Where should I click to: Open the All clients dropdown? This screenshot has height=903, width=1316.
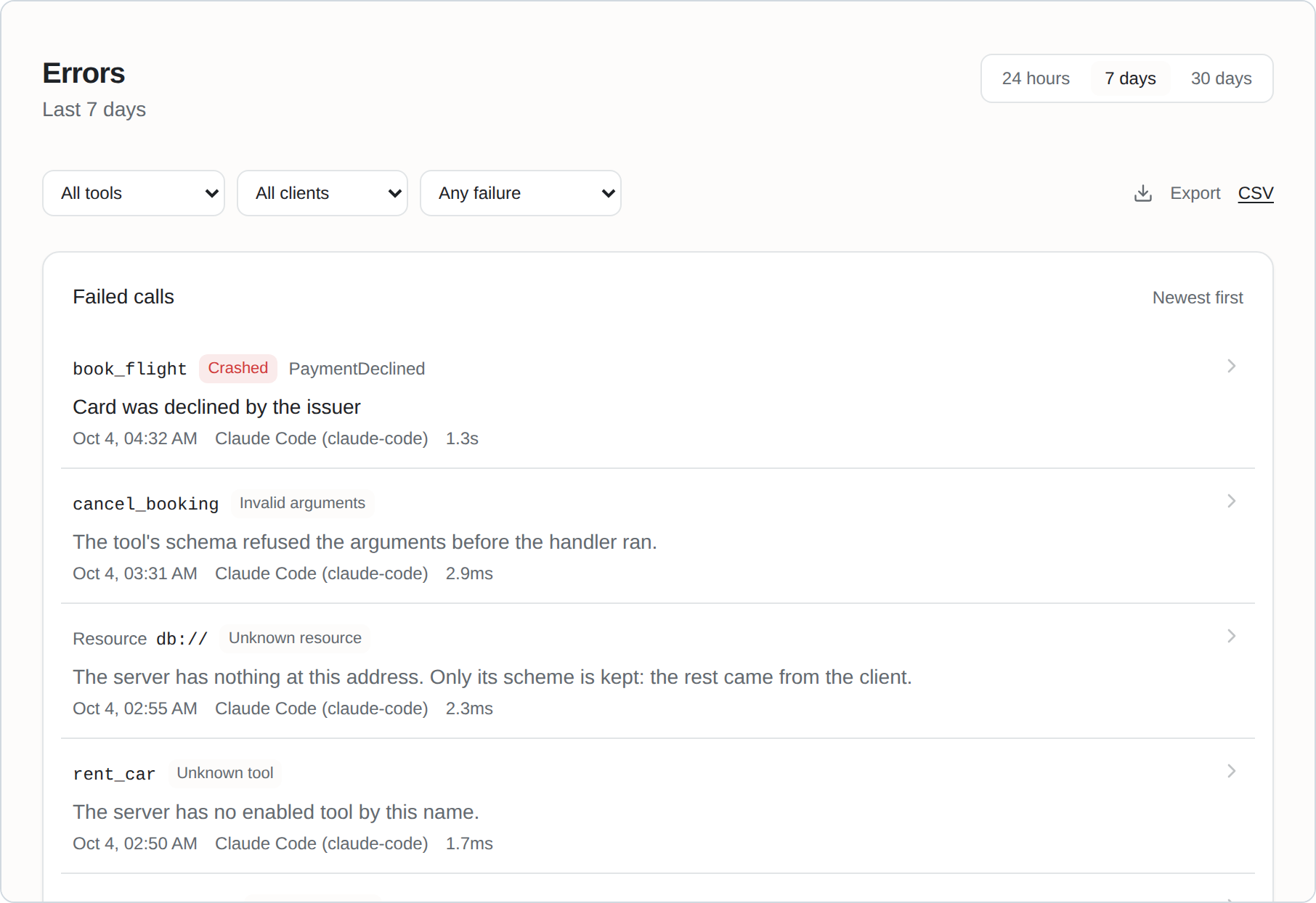[322, 193]
